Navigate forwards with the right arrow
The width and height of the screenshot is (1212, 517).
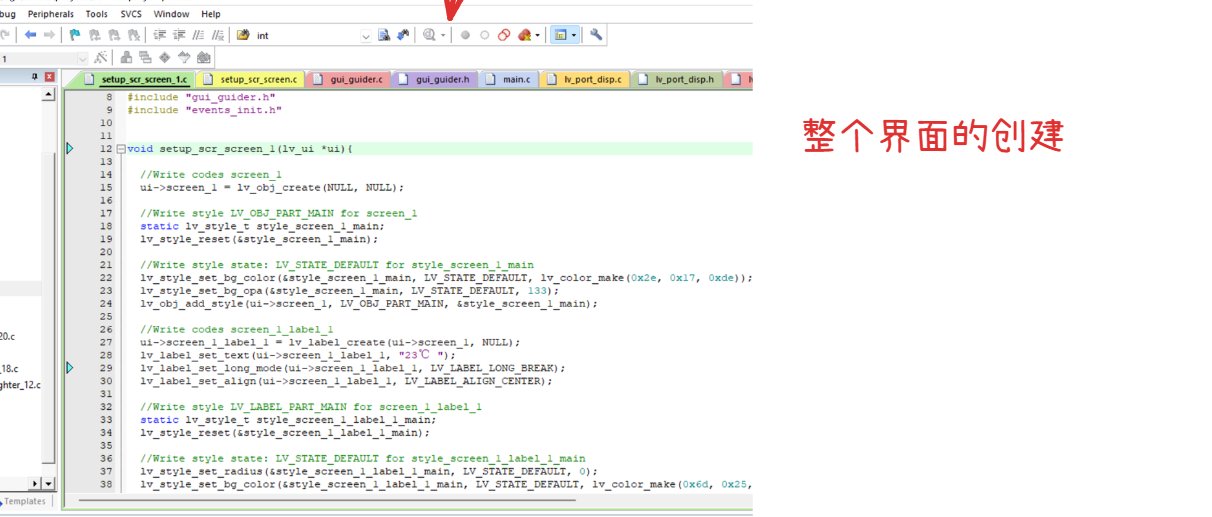[48, 35]
